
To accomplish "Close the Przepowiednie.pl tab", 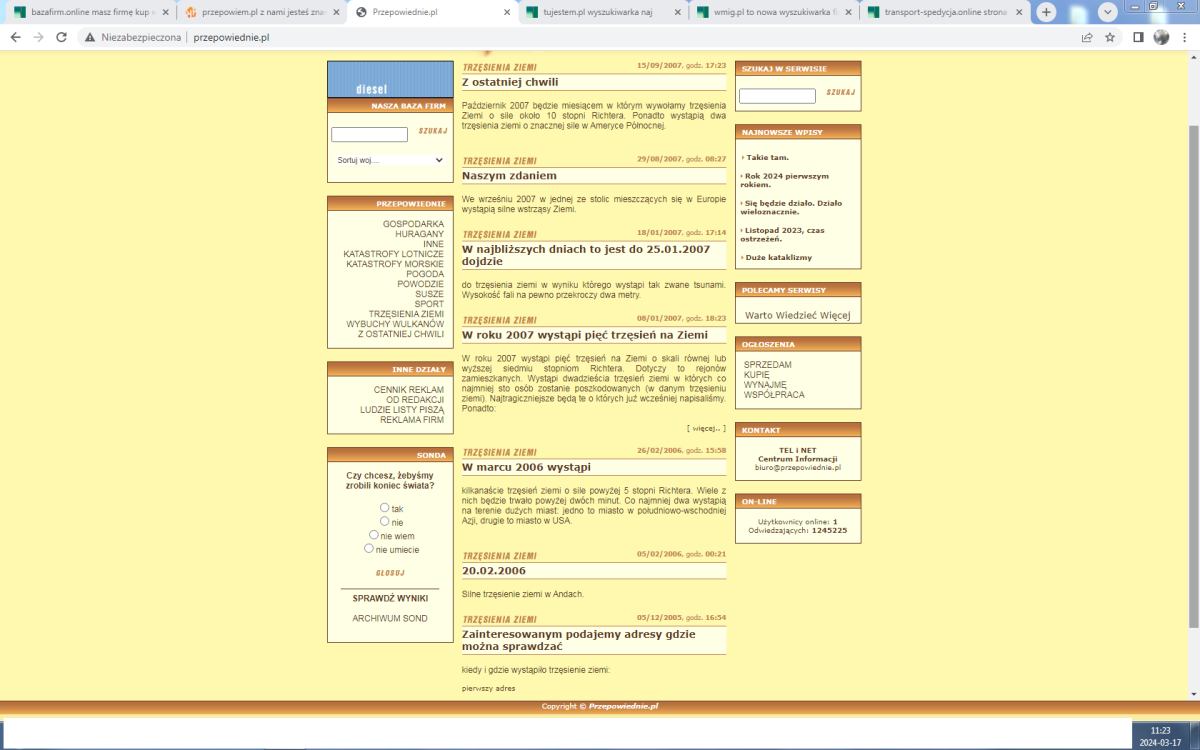I will (506, 12).
